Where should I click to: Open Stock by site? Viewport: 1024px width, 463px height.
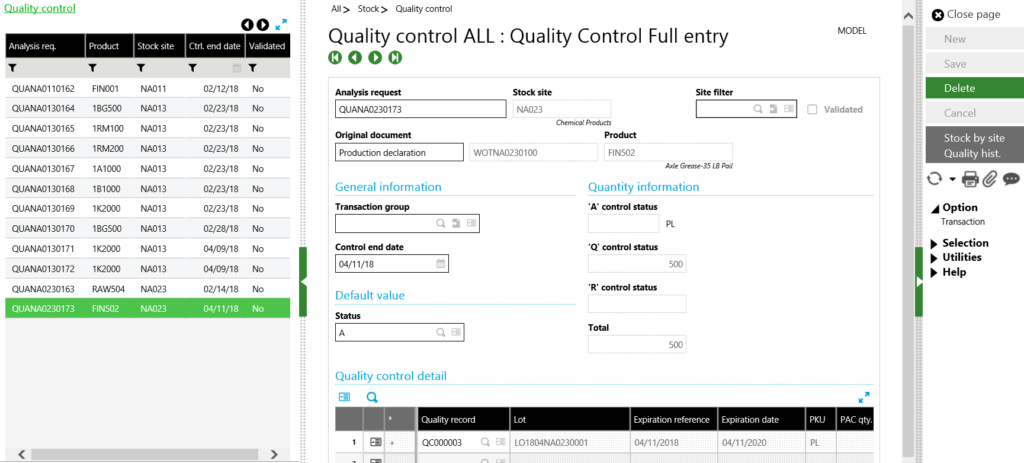click(974, 138)
